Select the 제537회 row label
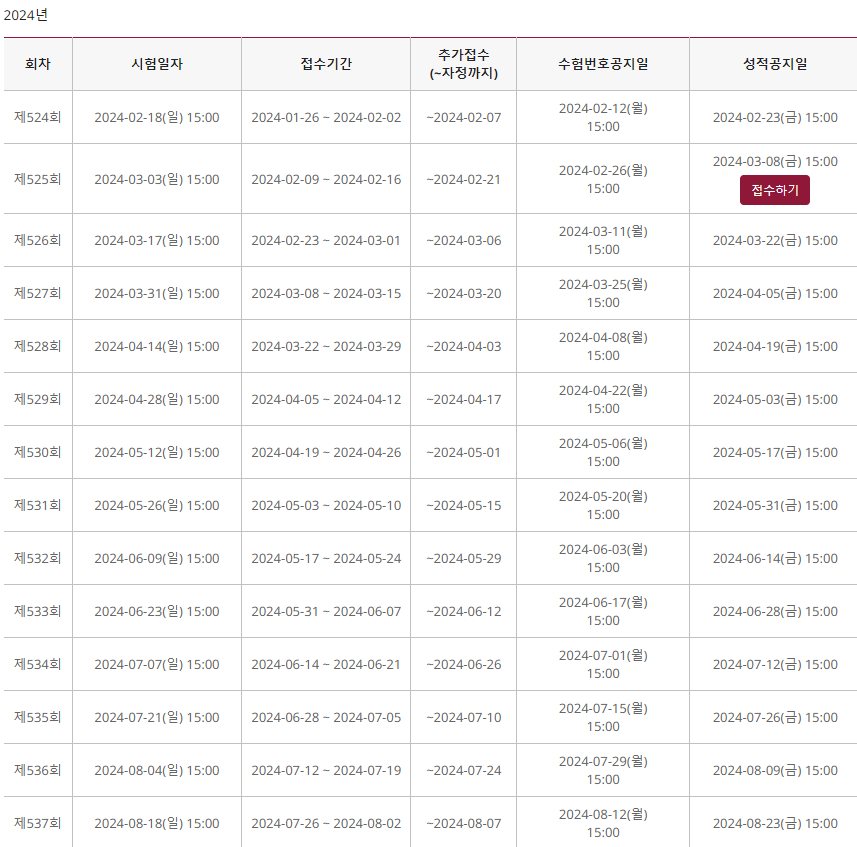This screenshot has height=847, width=857. point(38,824)
